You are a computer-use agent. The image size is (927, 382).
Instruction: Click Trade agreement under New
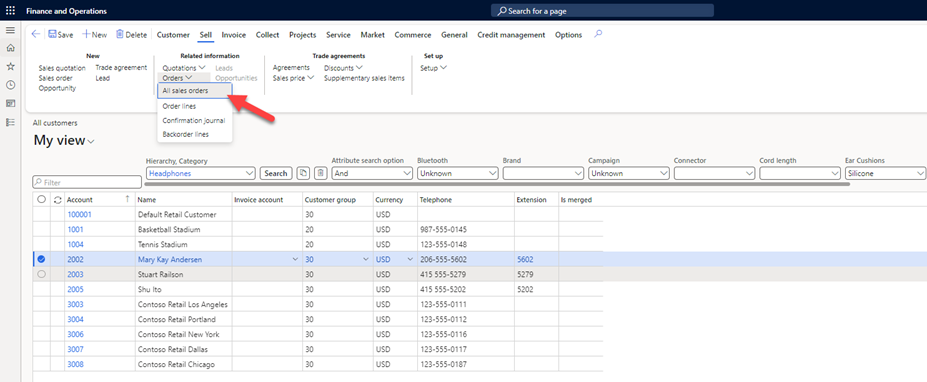point(121,67)
